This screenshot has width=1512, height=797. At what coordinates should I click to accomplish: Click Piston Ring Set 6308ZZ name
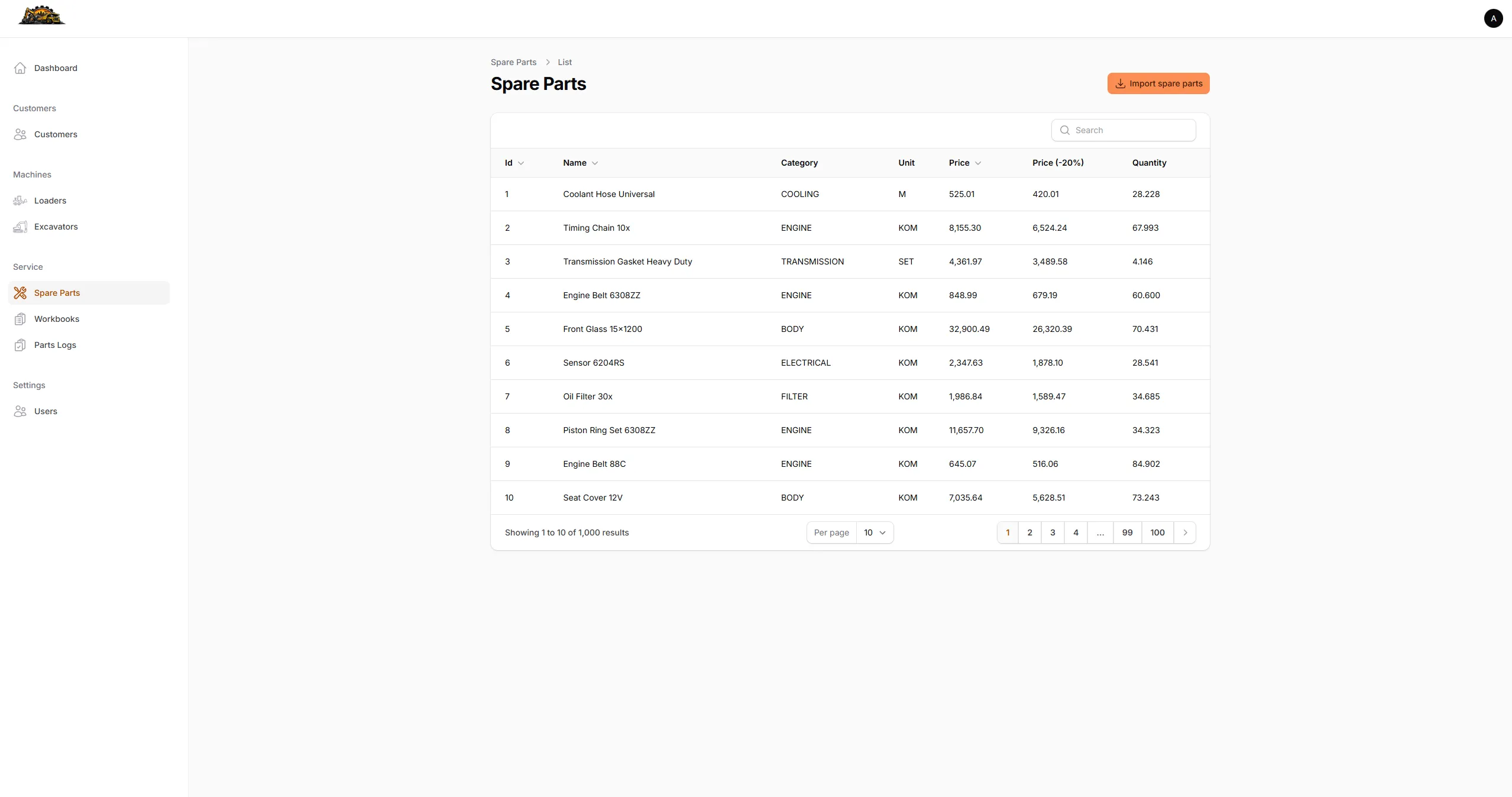click(609, 430)
